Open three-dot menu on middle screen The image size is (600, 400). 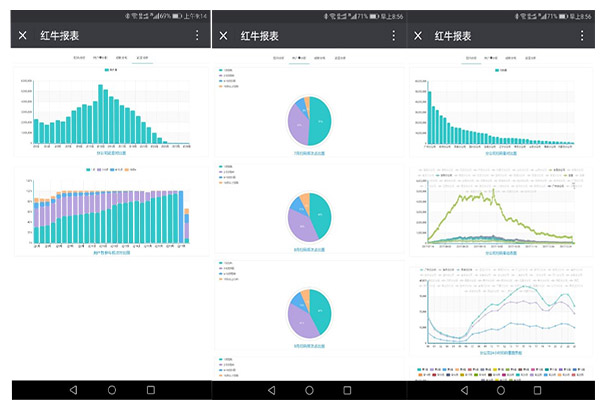tap(394, 35)
